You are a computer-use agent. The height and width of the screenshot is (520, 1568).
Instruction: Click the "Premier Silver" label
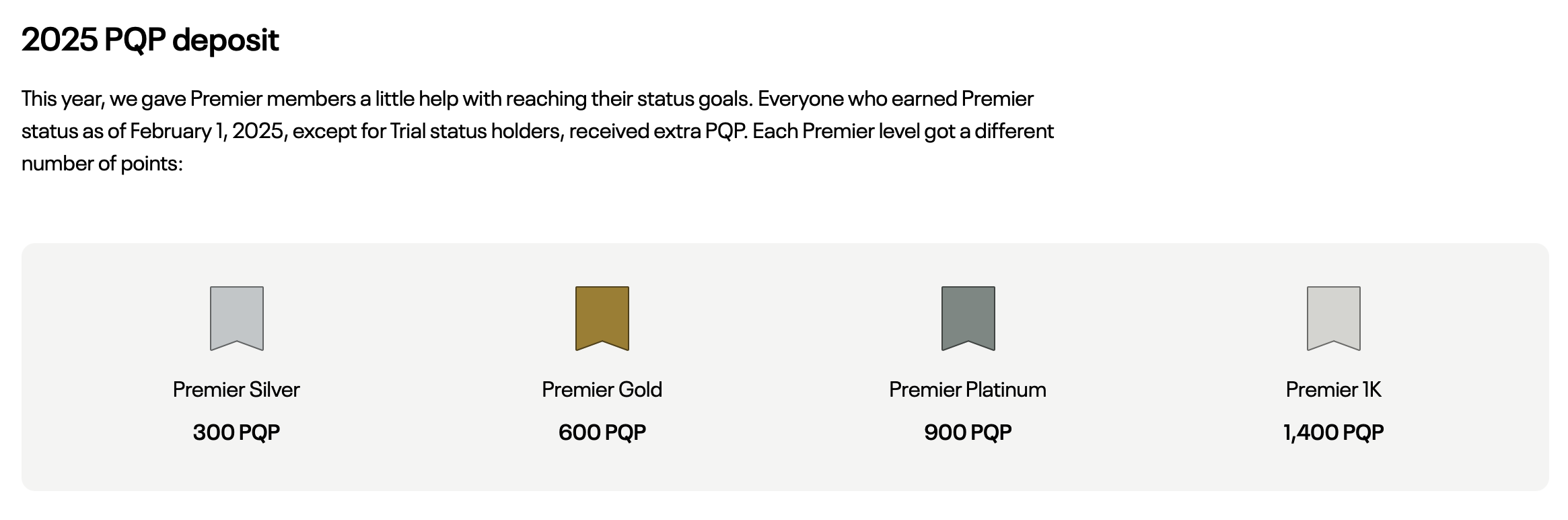(x=236, y=389)
